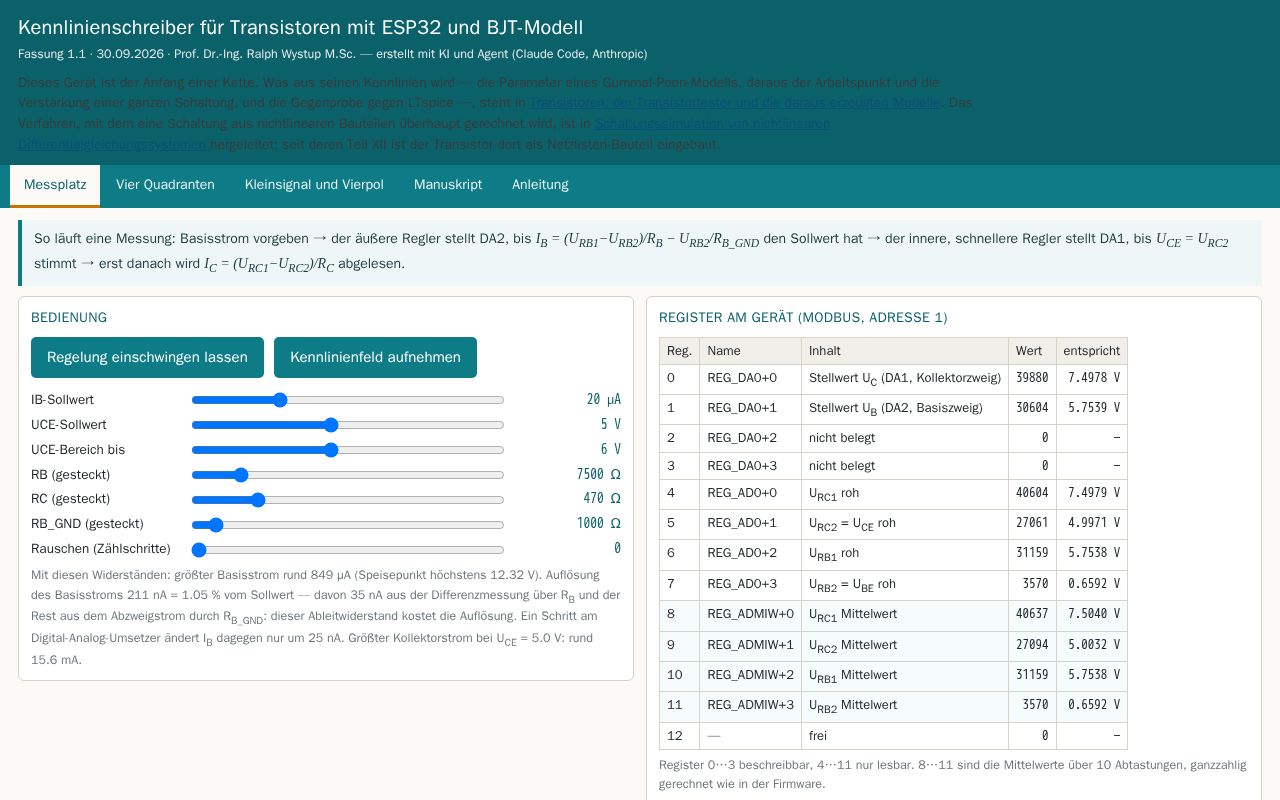Viewport: 1280px width, 800px height.
Task: Adjust the Rauschen (Zählschritte) slider
Action: point(348,549)
